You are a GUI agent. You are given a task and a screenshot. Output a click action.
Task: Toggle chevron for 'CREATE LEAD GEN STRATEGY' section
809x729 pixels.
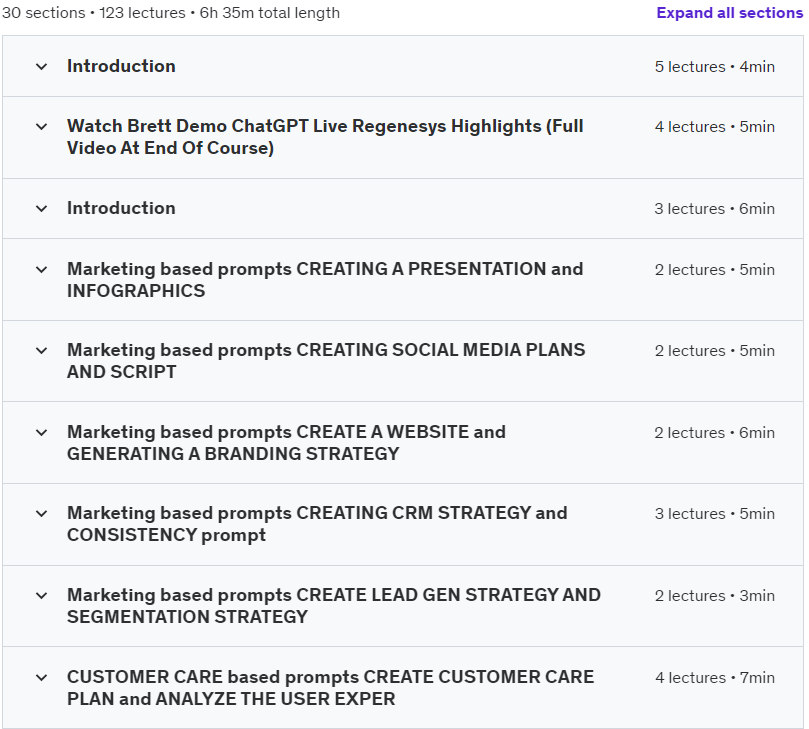[42, 595]
